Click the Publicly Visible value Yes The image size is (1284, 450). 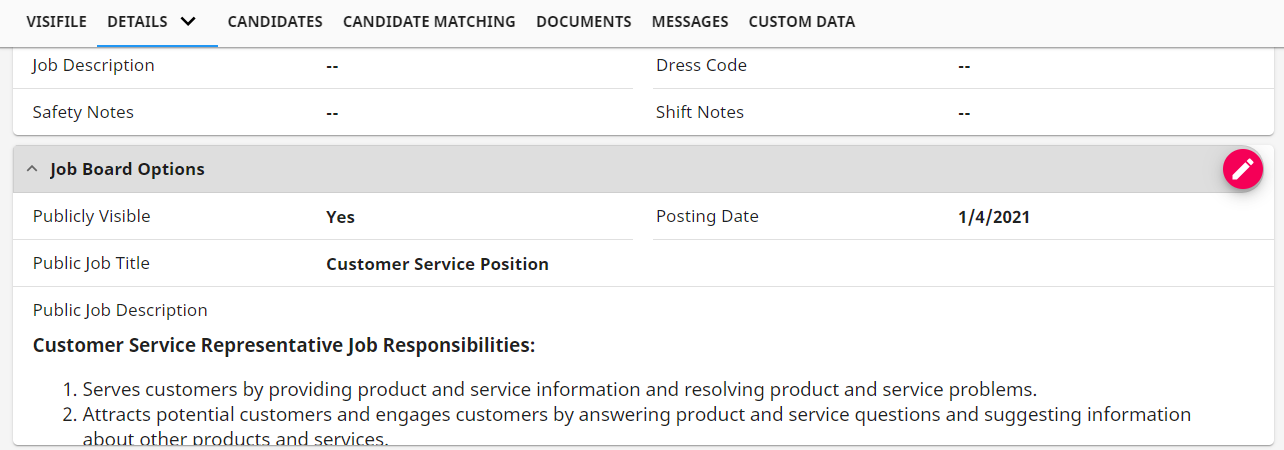[x=340, y=217]
